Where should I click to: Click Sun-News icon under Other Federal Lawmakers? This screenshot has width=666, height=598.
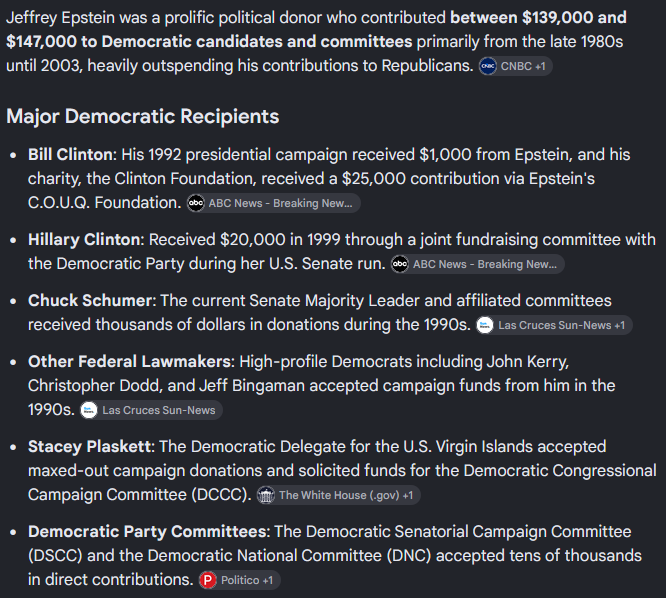pos(89,410)
